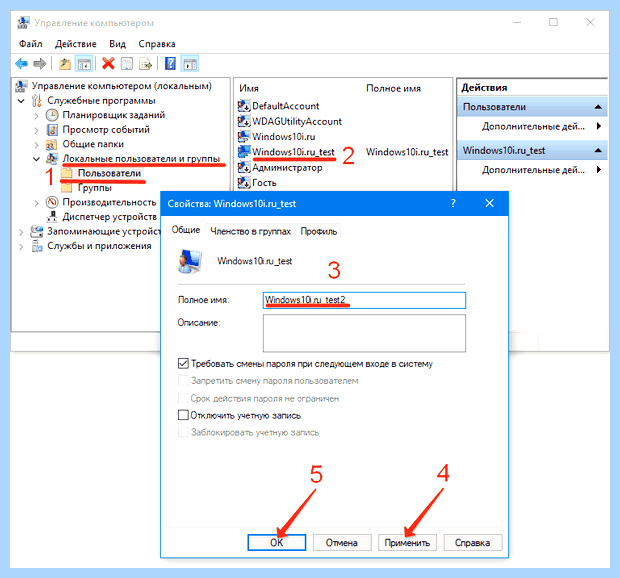The width and height of the screenshot is (620, 578).
Task: Select the root Управление компьютером (локальным) node
Action: point(121,86)
